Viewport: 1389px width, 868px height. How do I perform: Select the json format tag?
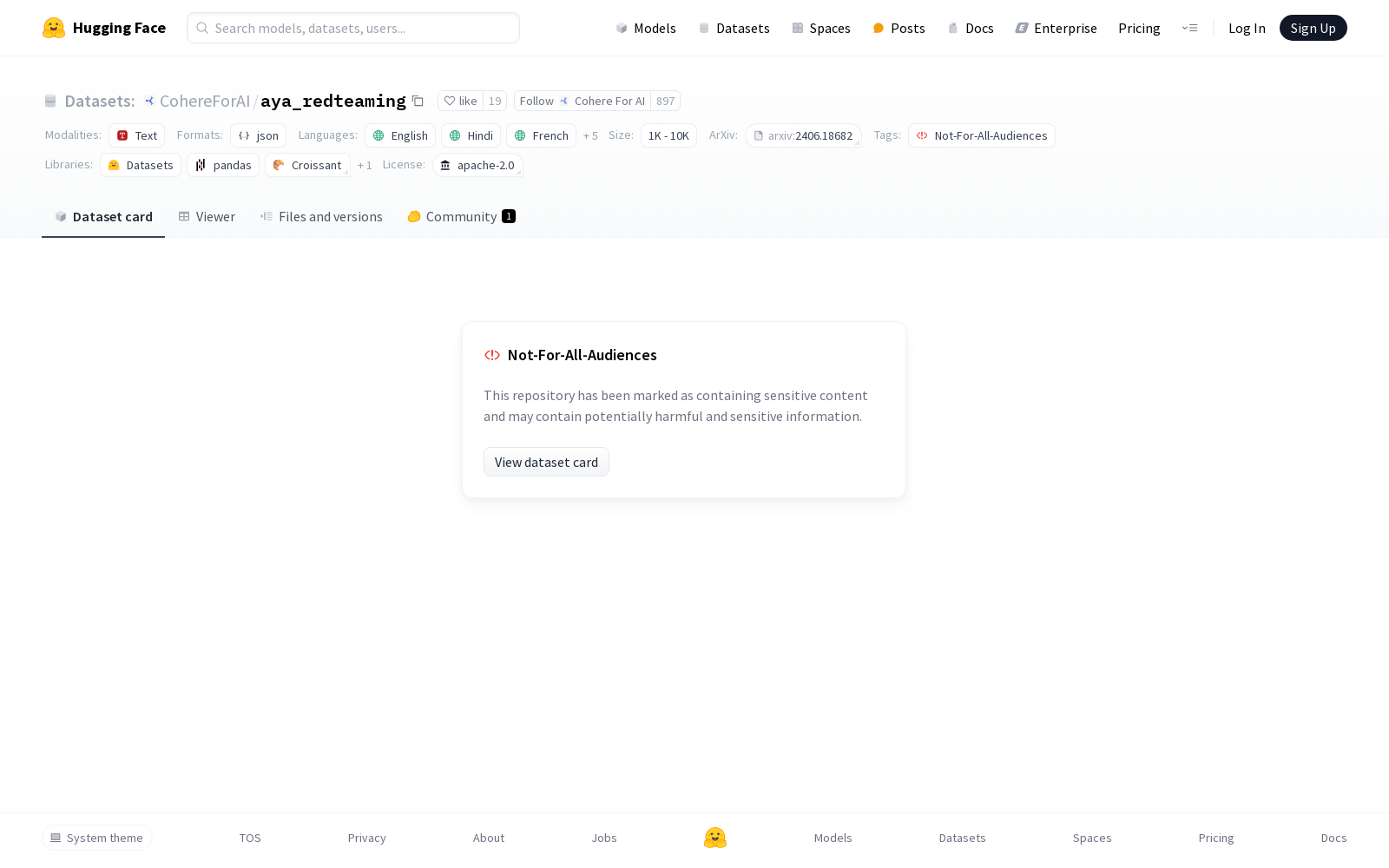[x=259, y=135]
